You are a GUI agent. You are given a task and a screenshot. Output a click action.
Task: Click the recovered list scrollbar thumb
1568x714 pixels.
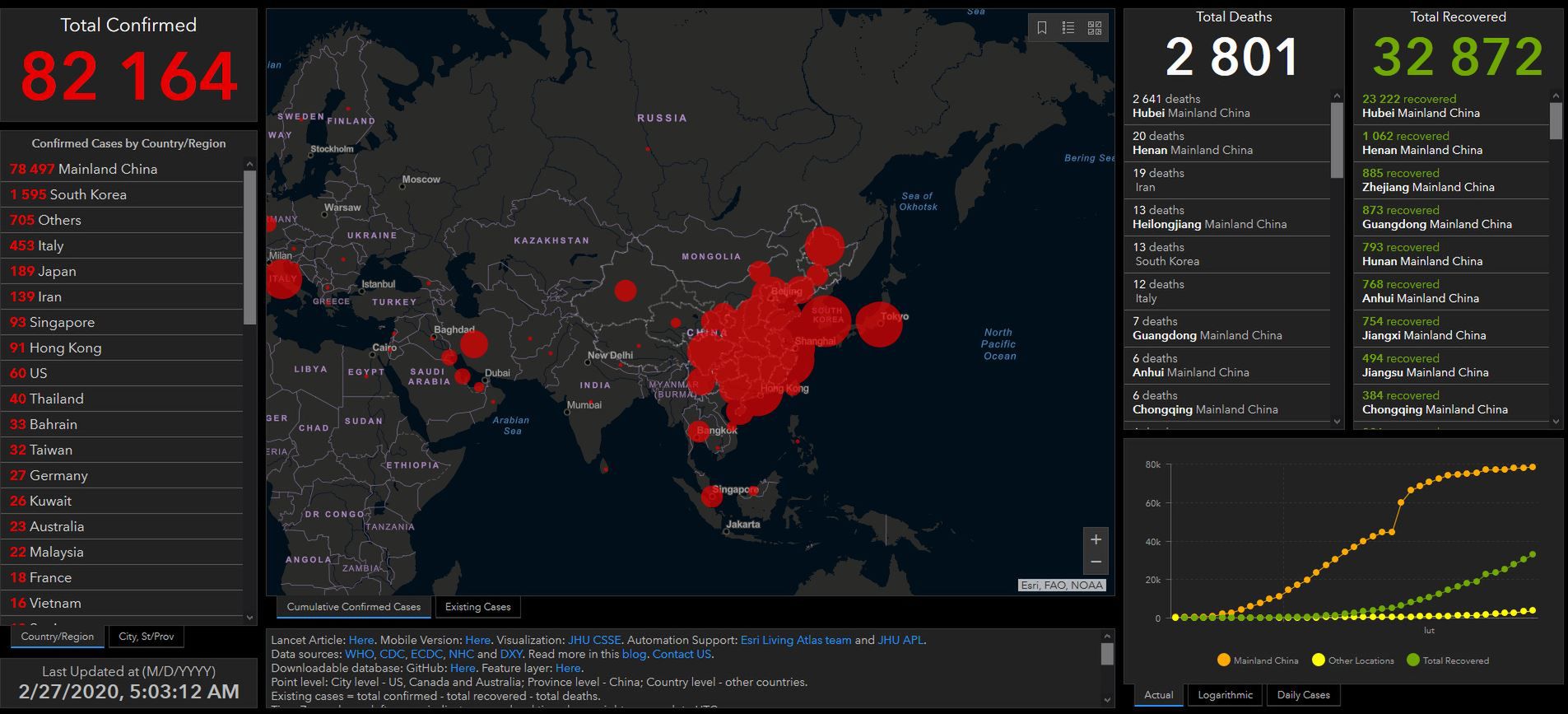click(1556, 120)
